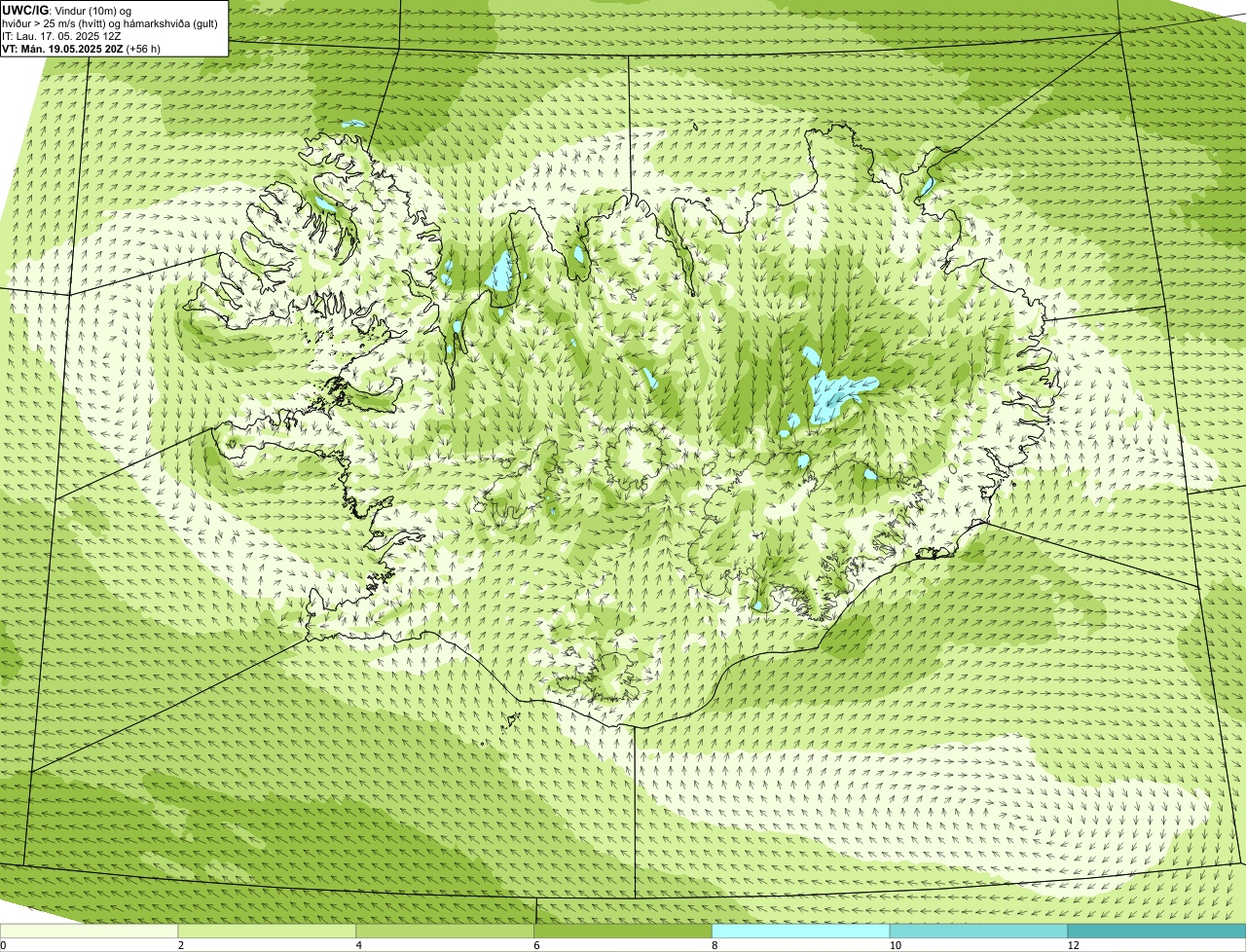Select the light green 2–4 legend segment
The image size is (1246, 952).
coord(268,932)
